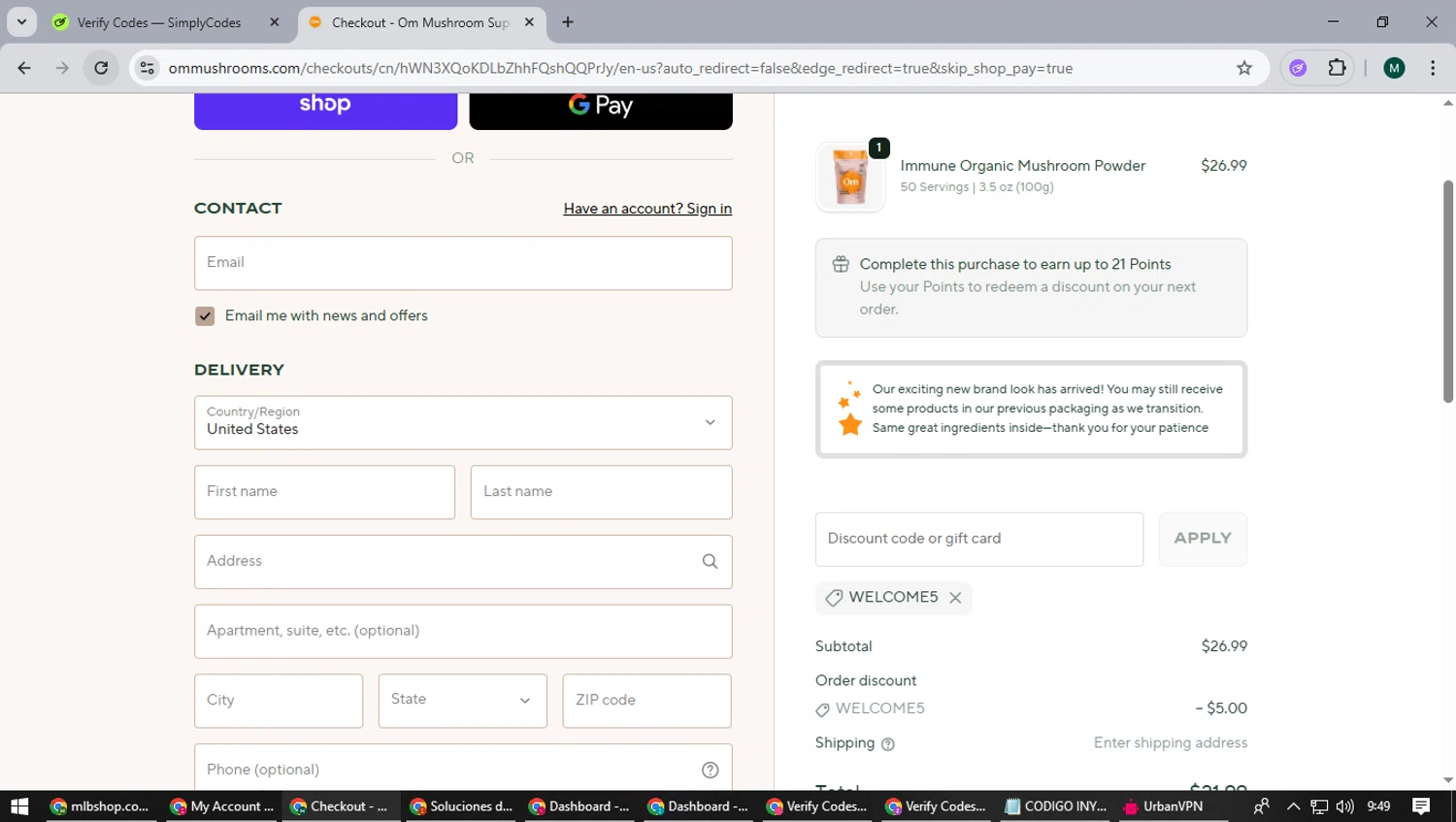Click the APPLY discount button
This screenshot has width=1456, height=822.
point(1203,540)
